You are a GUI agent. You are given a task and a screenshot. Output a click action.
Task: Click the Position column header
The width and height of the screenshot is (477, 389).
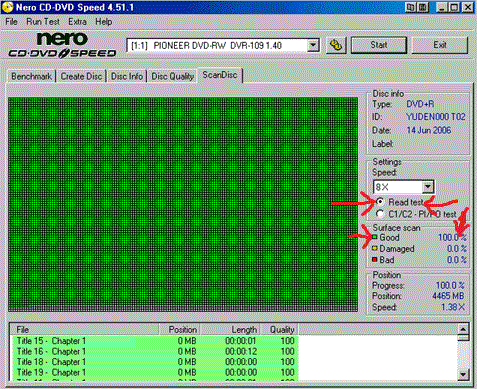[x=180, y=329]
